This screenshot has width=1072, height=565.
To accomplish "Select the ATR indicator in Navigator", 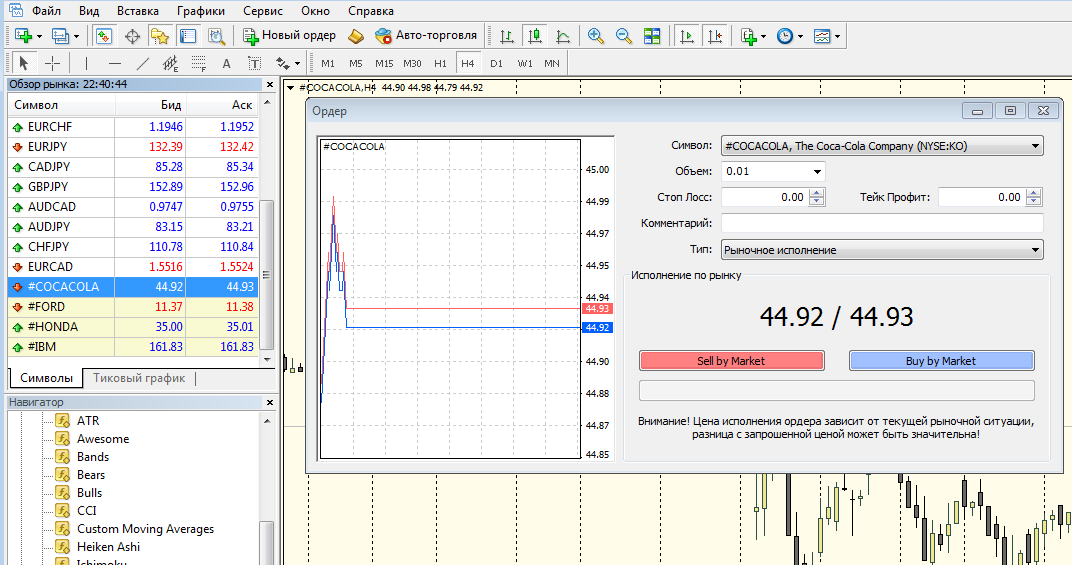I will pyautogui.click(x=88, y=421).
